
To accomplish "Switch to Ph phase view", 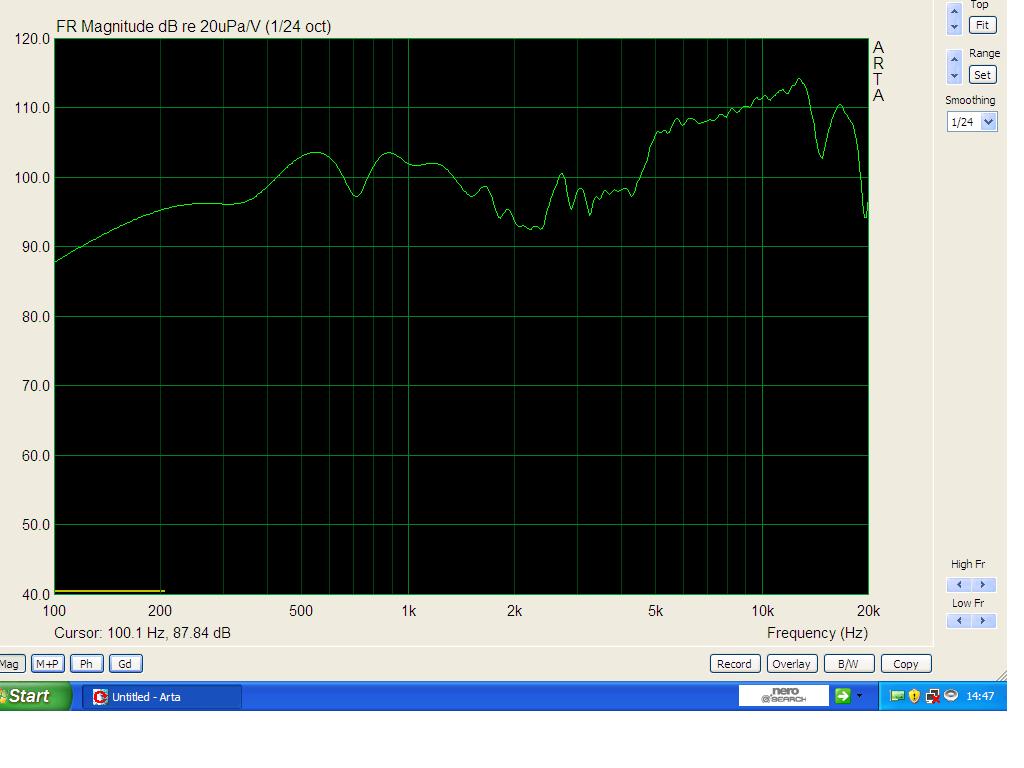I will tap(86, 664).
